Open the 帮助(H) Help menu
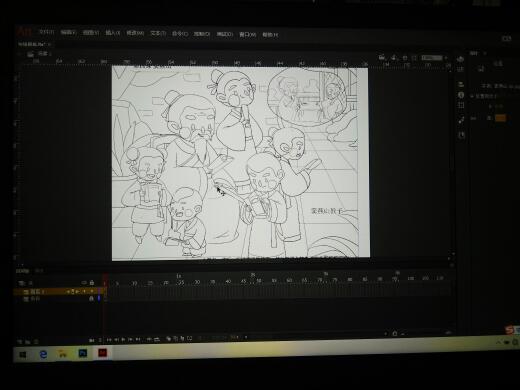 point(270,34)
